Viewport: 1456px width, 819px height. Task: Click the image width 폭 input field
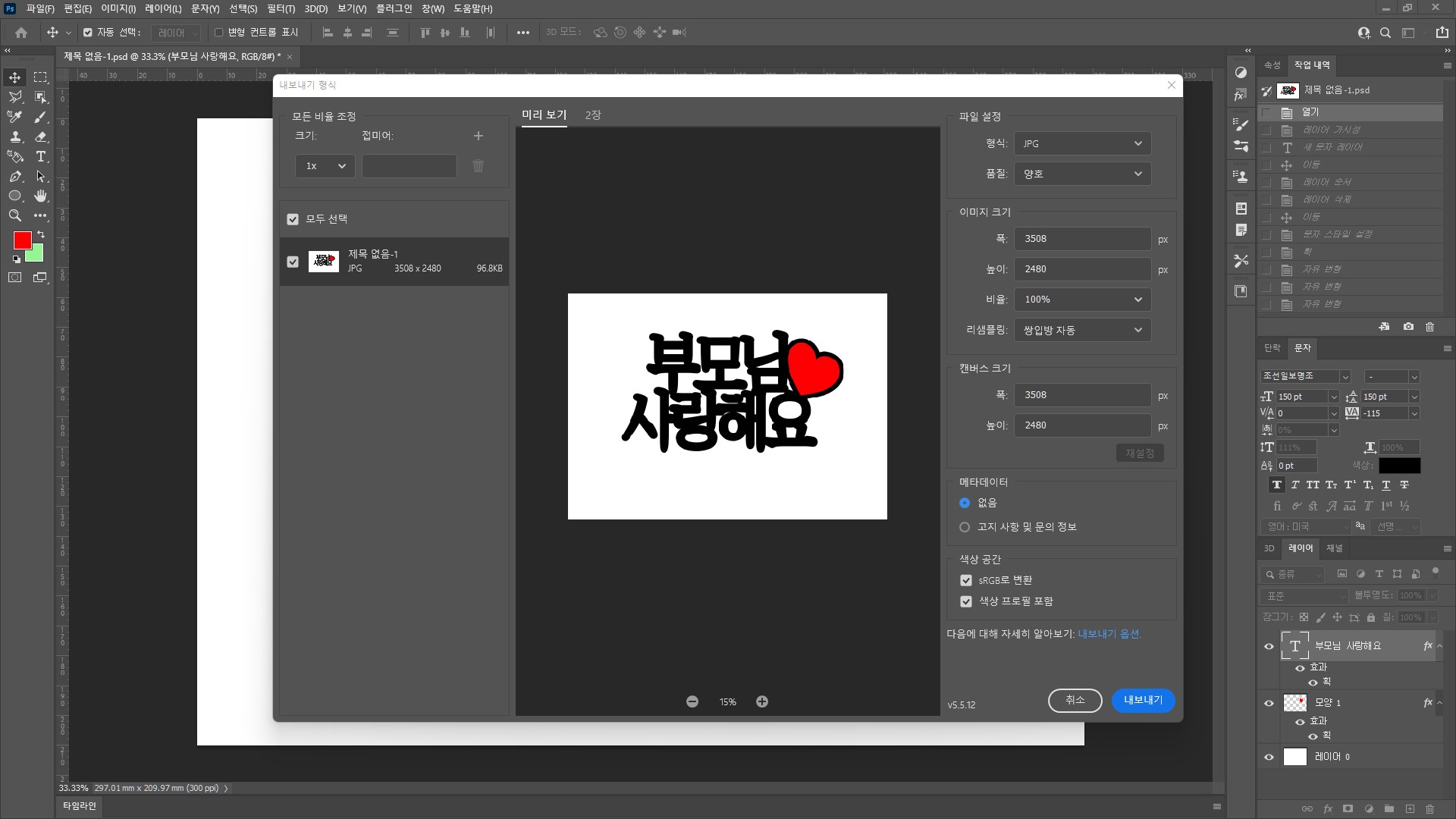coord(1082,238)
